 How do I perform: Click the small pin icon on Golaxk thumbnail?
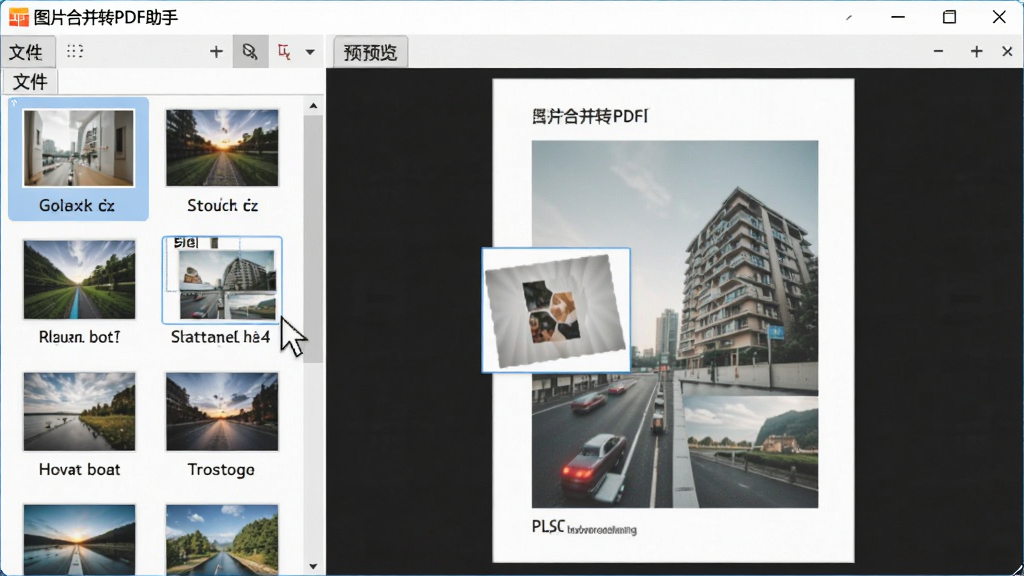[14, 103]
